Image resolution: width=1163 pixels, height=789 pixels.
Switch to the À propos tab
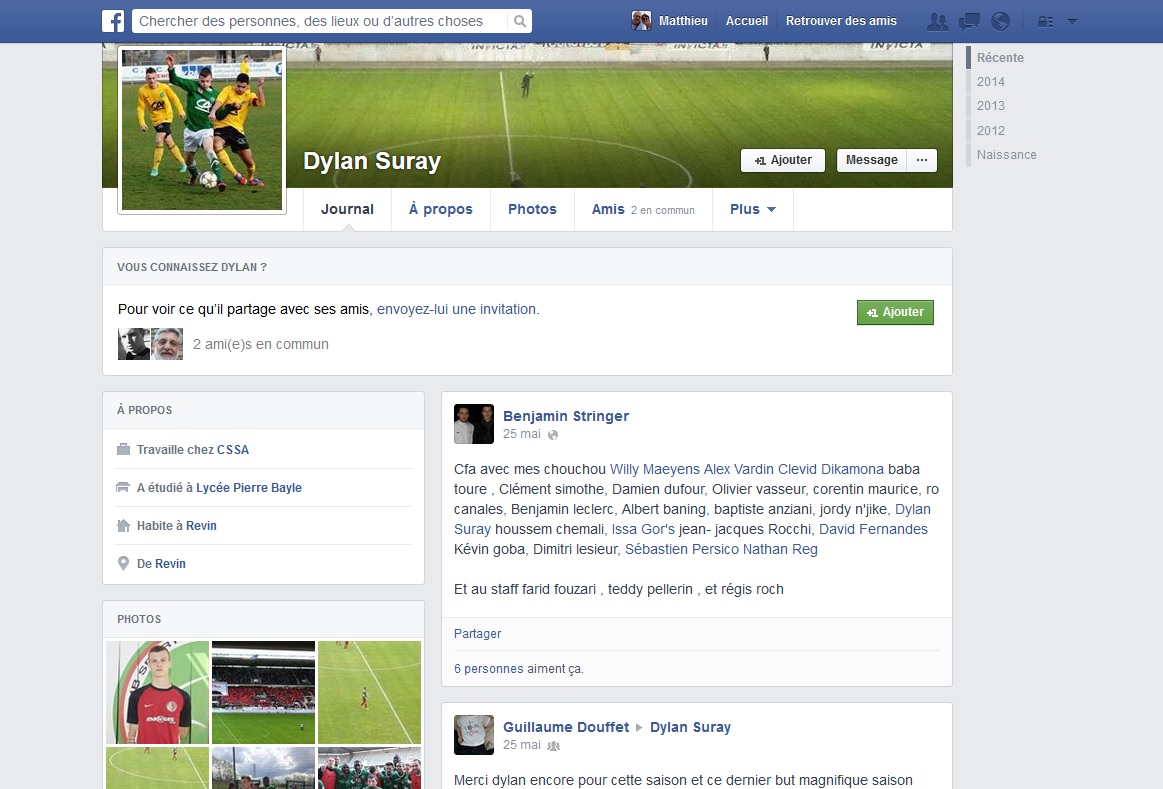click(x=441, y=209)
